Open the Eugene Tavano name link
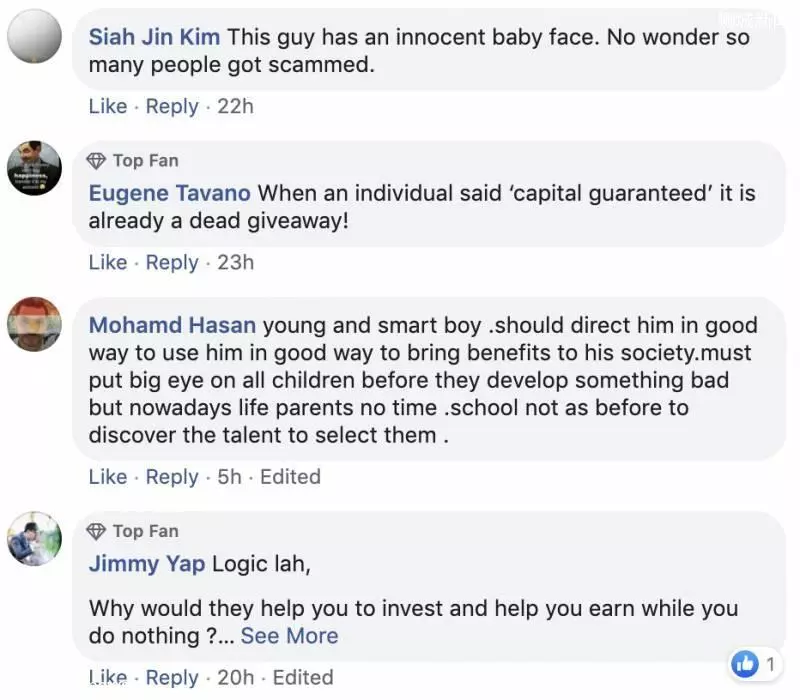Screen dimensions: 800x700 169,193
